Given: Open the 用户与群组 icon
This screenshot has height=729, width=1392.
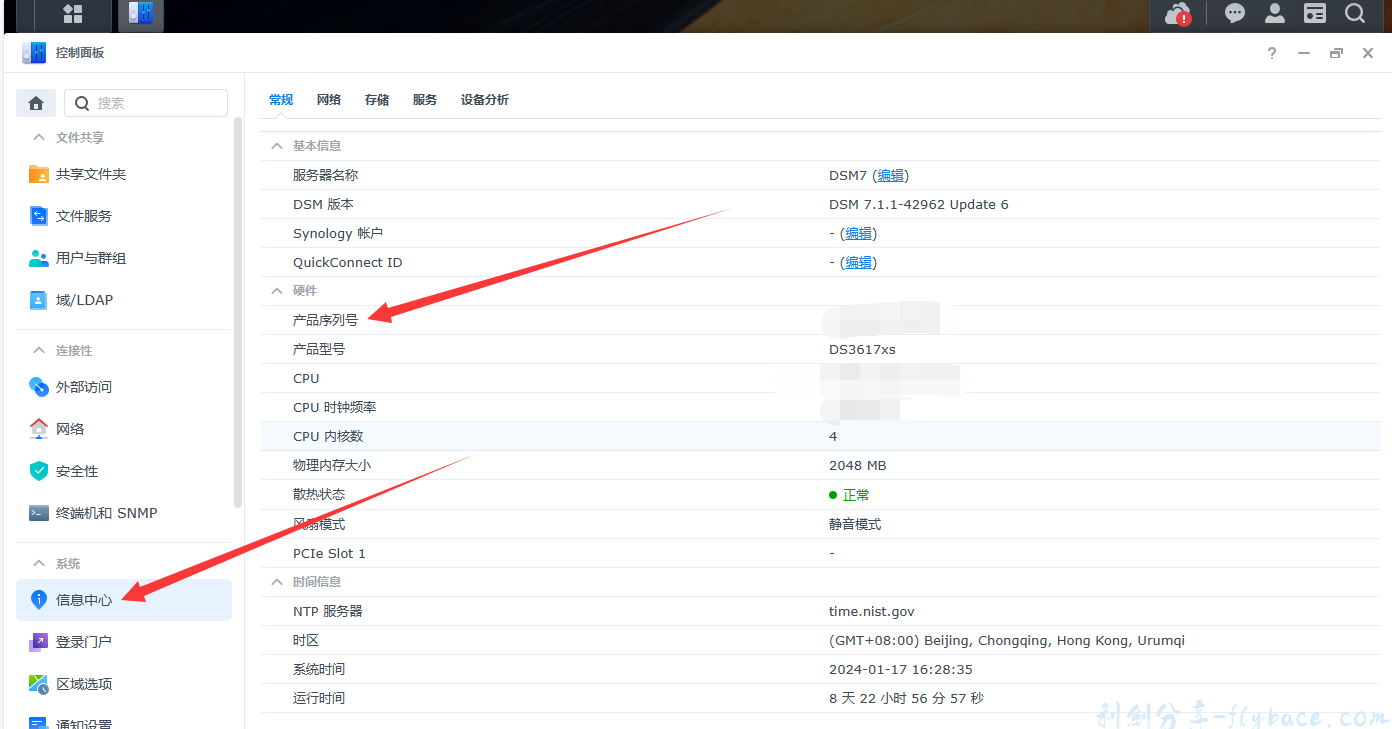Looking at the screenshot, I should [x=39, y=258].
